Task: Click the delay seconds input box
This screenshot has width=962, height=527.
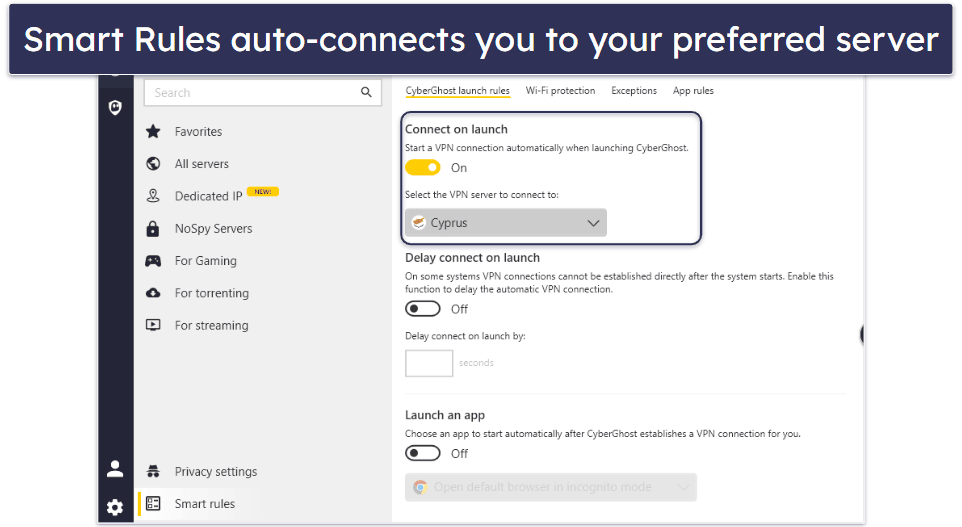Action: coord(429,363)
